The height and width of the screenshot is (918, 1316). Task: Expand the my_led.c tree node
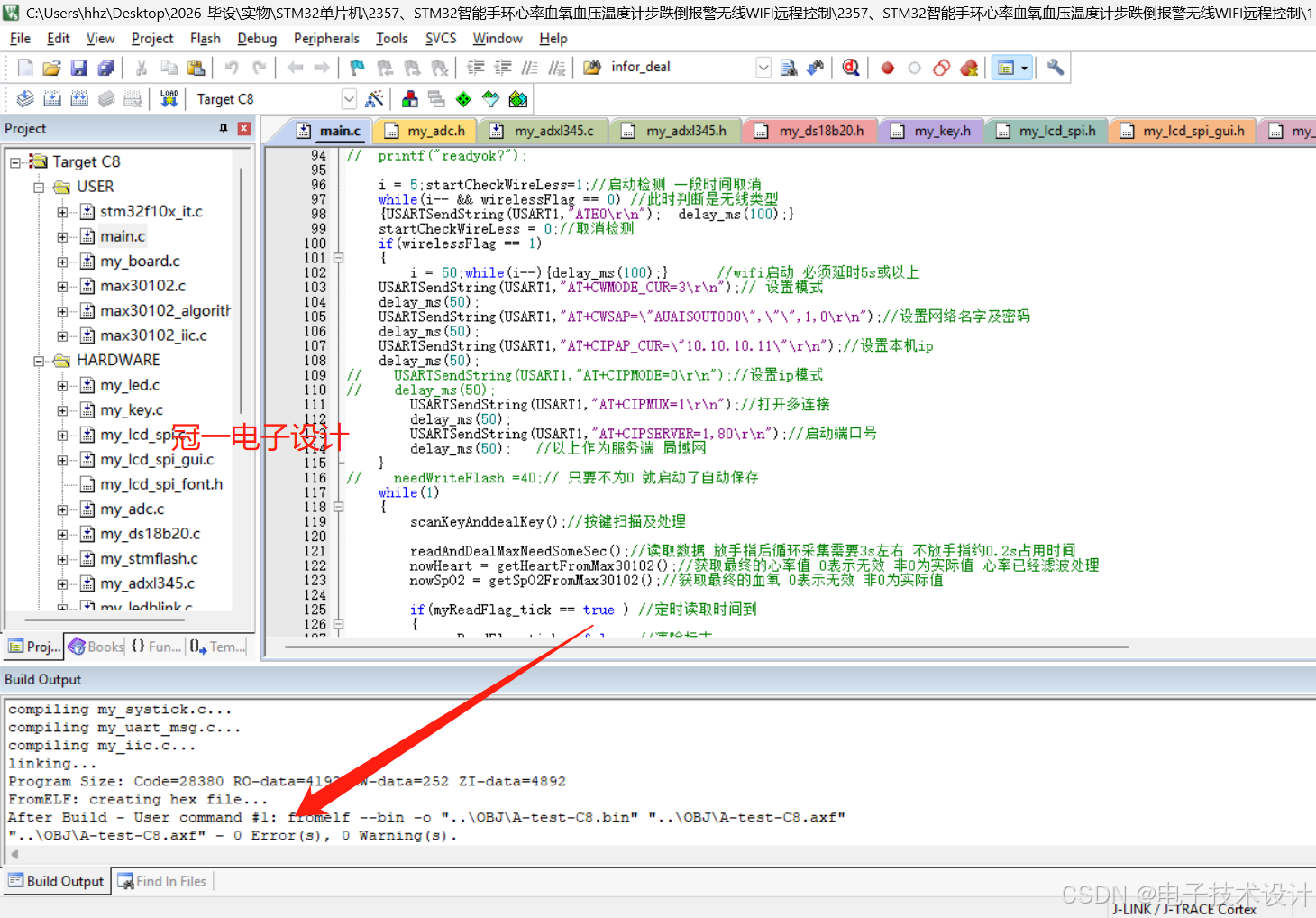62,386
